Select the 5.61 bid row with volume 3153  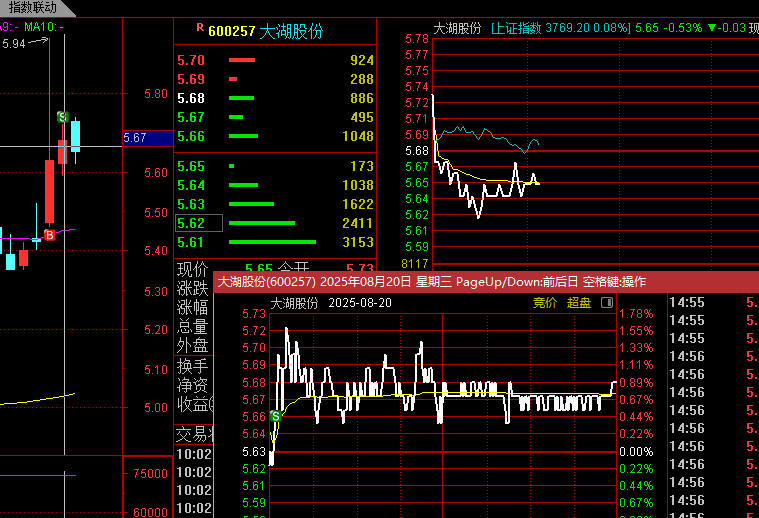pos(275,242)
